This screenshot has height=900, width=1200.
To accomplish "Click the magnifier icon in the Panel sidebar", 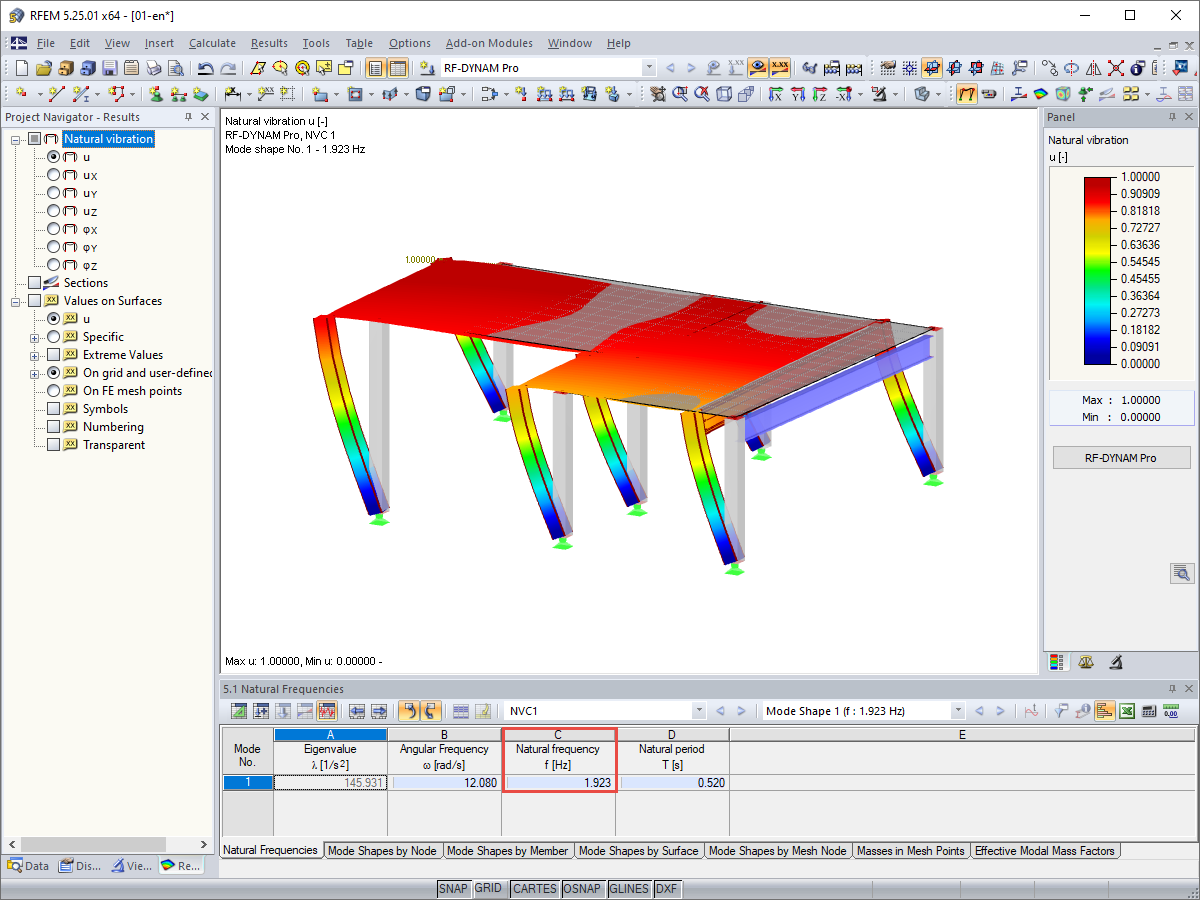I will coord(1181,573).
